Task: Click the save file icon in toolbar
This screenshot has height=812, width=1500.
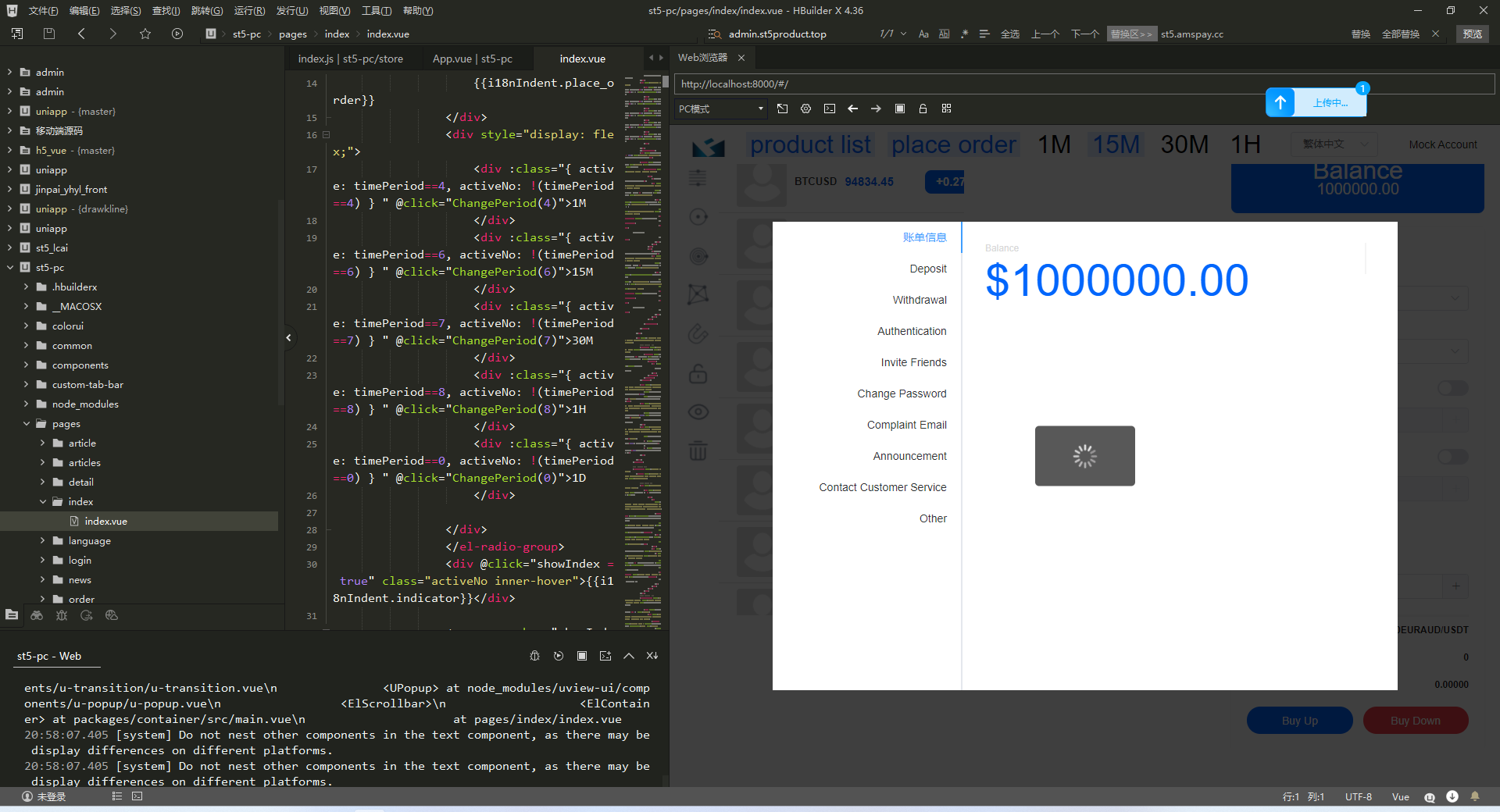Action: tap(49, 34)
